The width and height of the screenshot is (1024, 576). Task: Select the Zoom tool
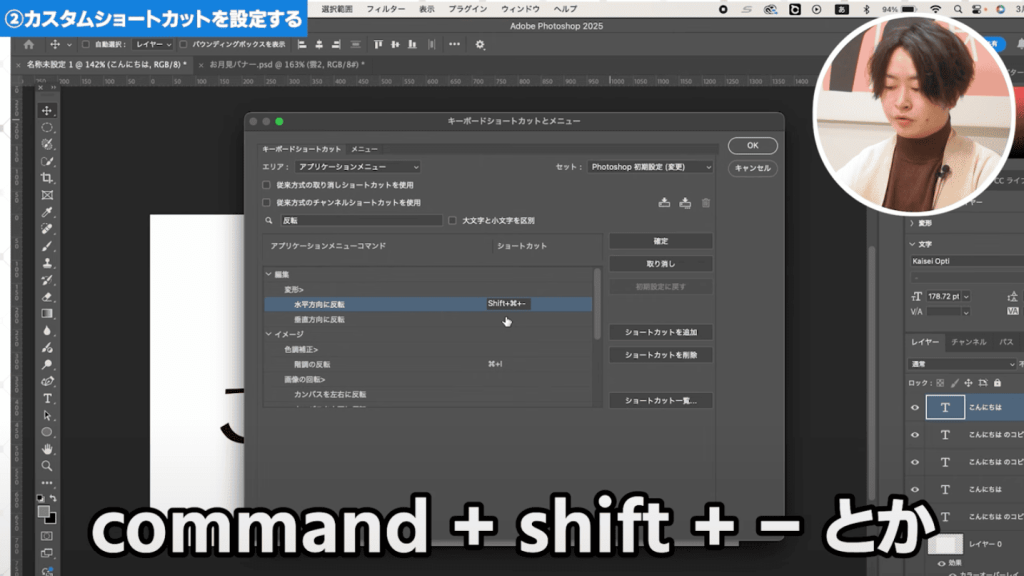coord(47,466)
